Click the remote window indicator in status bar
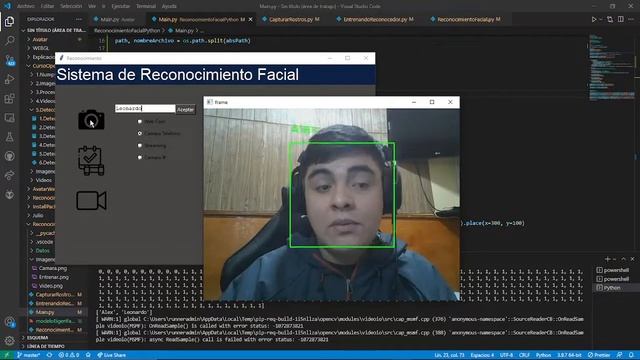Image resolution: width=640 pixels, height=360 pixels. [x=7, y=355]
